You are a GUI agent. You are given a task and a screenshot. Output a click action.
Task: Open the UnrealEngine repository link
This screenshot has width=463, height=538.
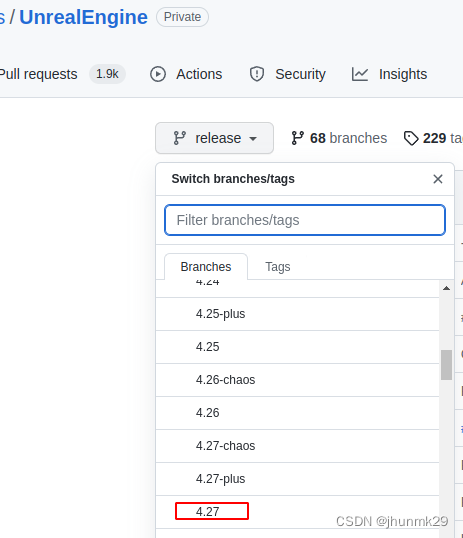tap(83, 17)
